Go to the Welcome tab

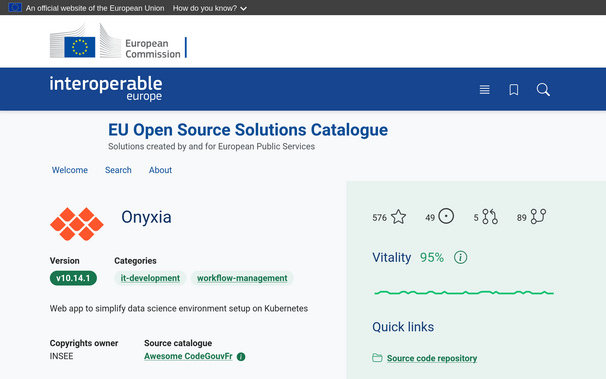coord(70,170)
